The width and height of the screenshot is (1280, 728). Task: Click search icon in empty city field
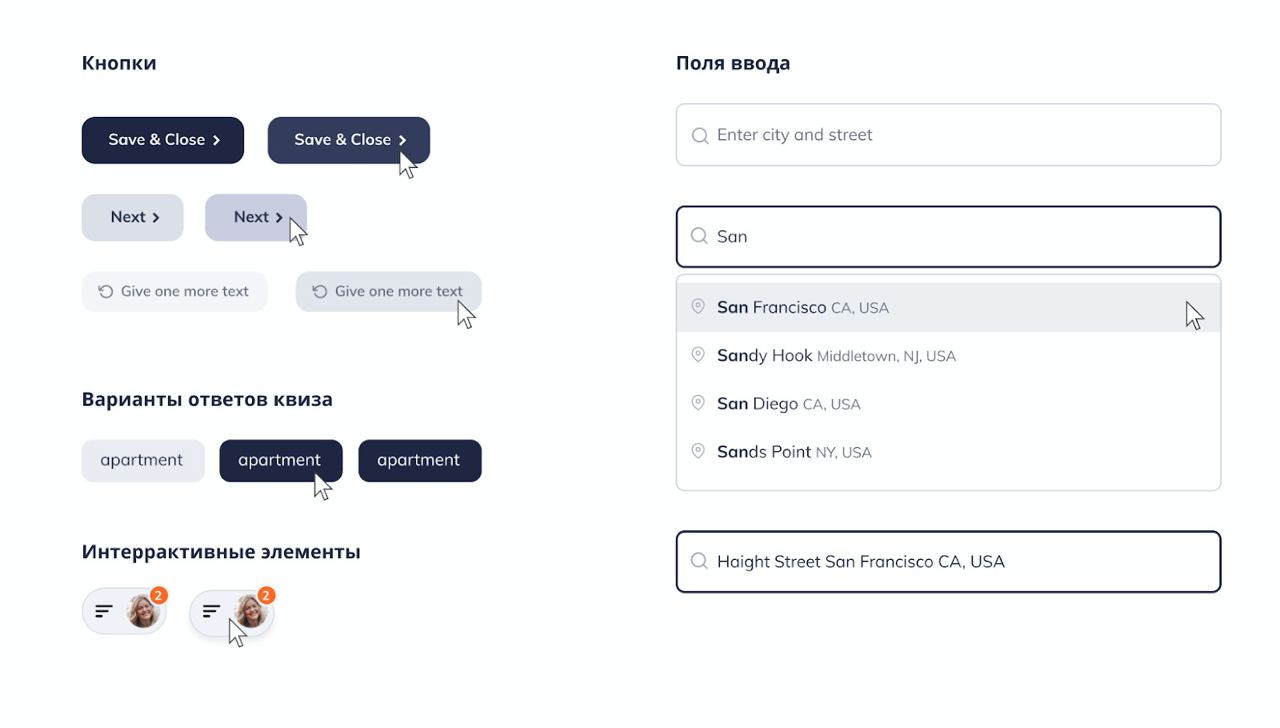pyautogui.click(x=700, y=135)
